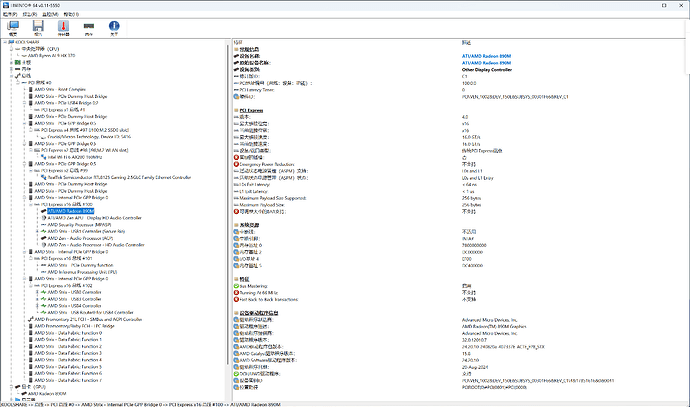Open the 概要 (Summary) toolbar icon
This screenshot has width=690, height=407.
pos(13,27)
